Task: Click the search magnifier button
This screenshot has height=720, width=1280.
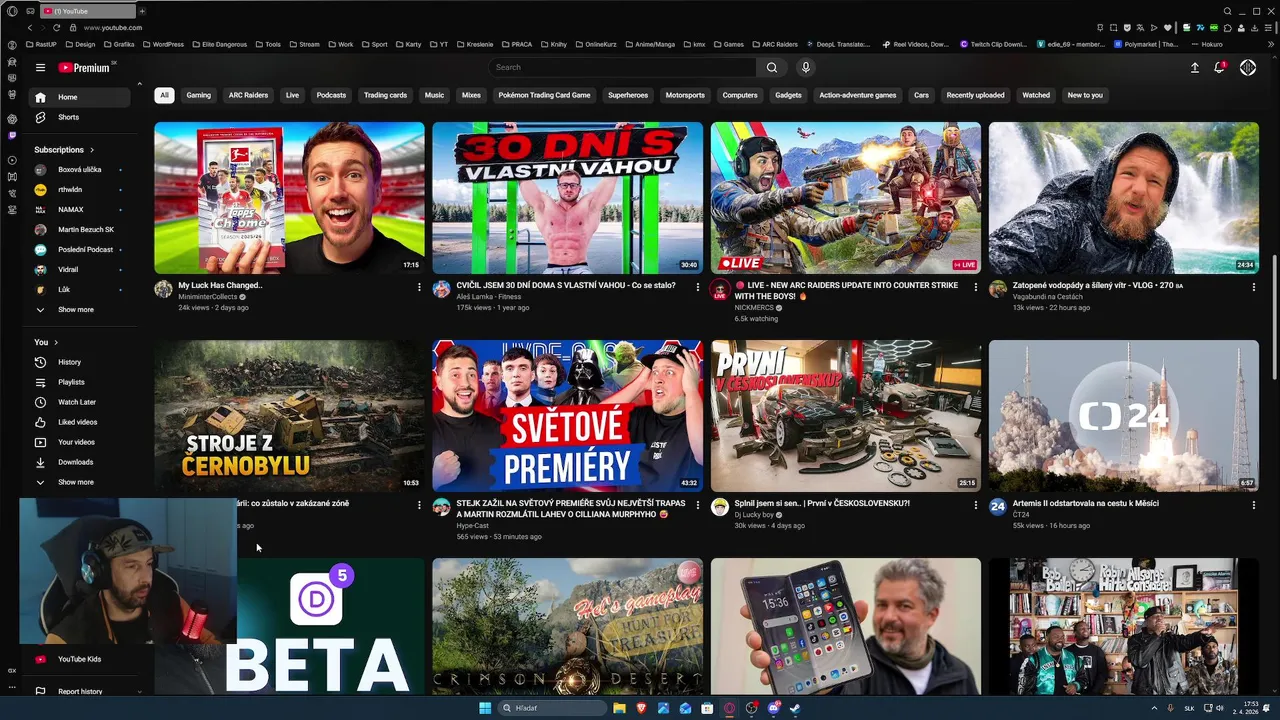Action: click(771, 67)
